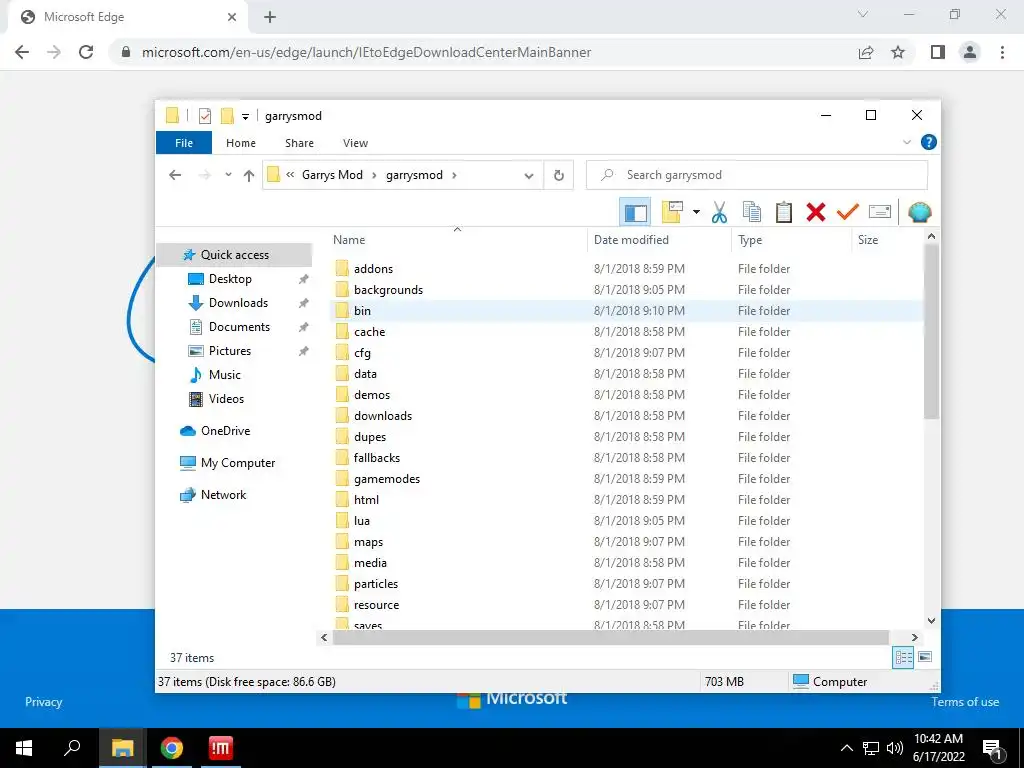Select the maps folder
This screenshot has height=768, width=1024.
click(x=368, y=541)
